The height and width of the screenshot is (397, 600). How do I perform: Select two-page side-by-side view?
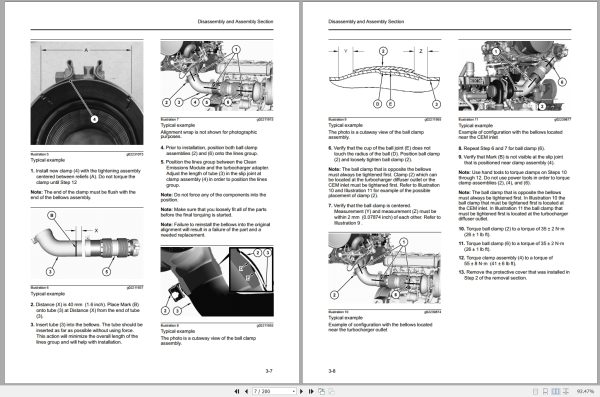pyautogui.click(x=556, y=391)
